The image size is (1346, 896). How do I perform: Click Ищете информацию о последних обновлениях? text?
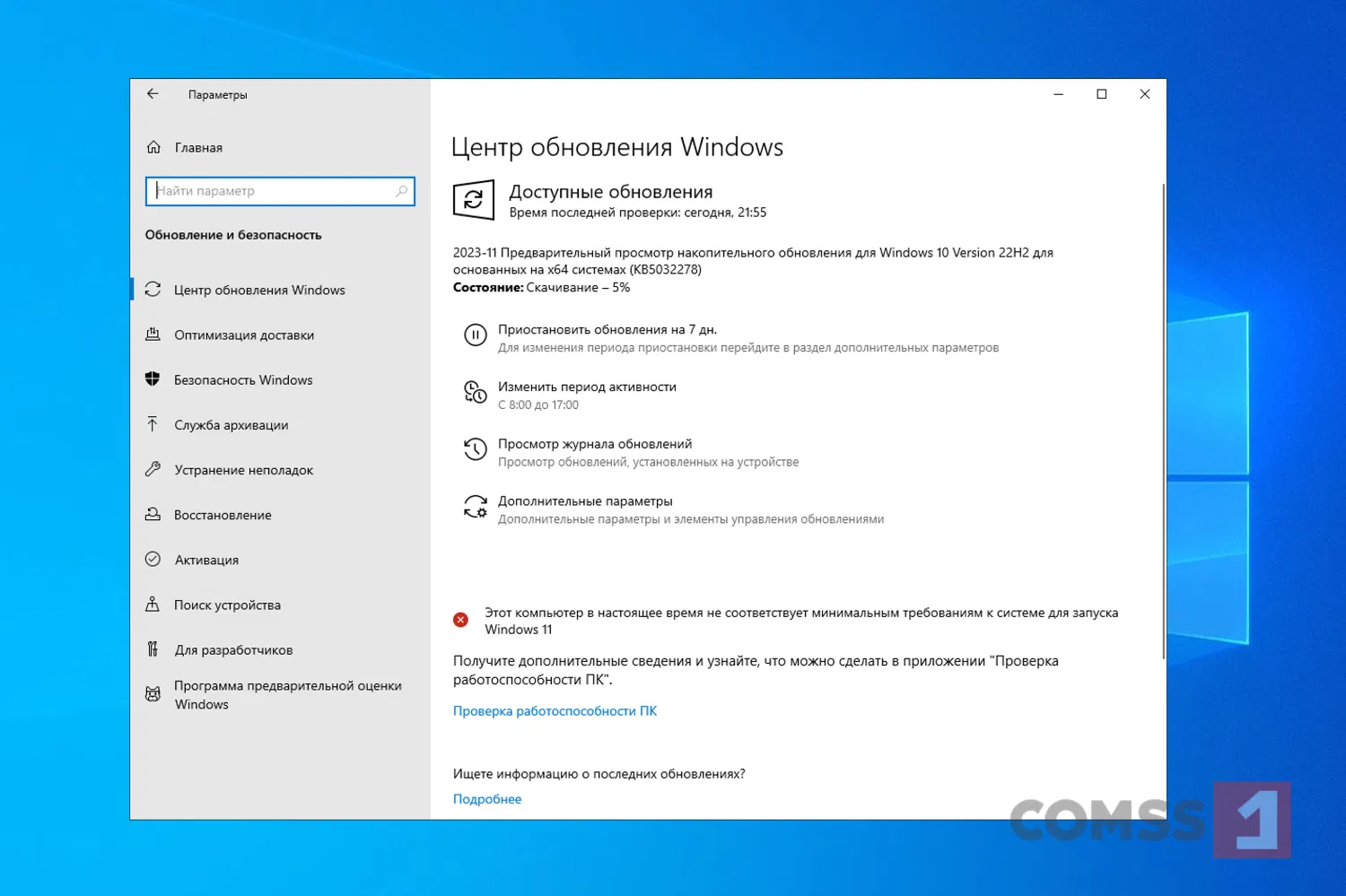tap(599, 774)
